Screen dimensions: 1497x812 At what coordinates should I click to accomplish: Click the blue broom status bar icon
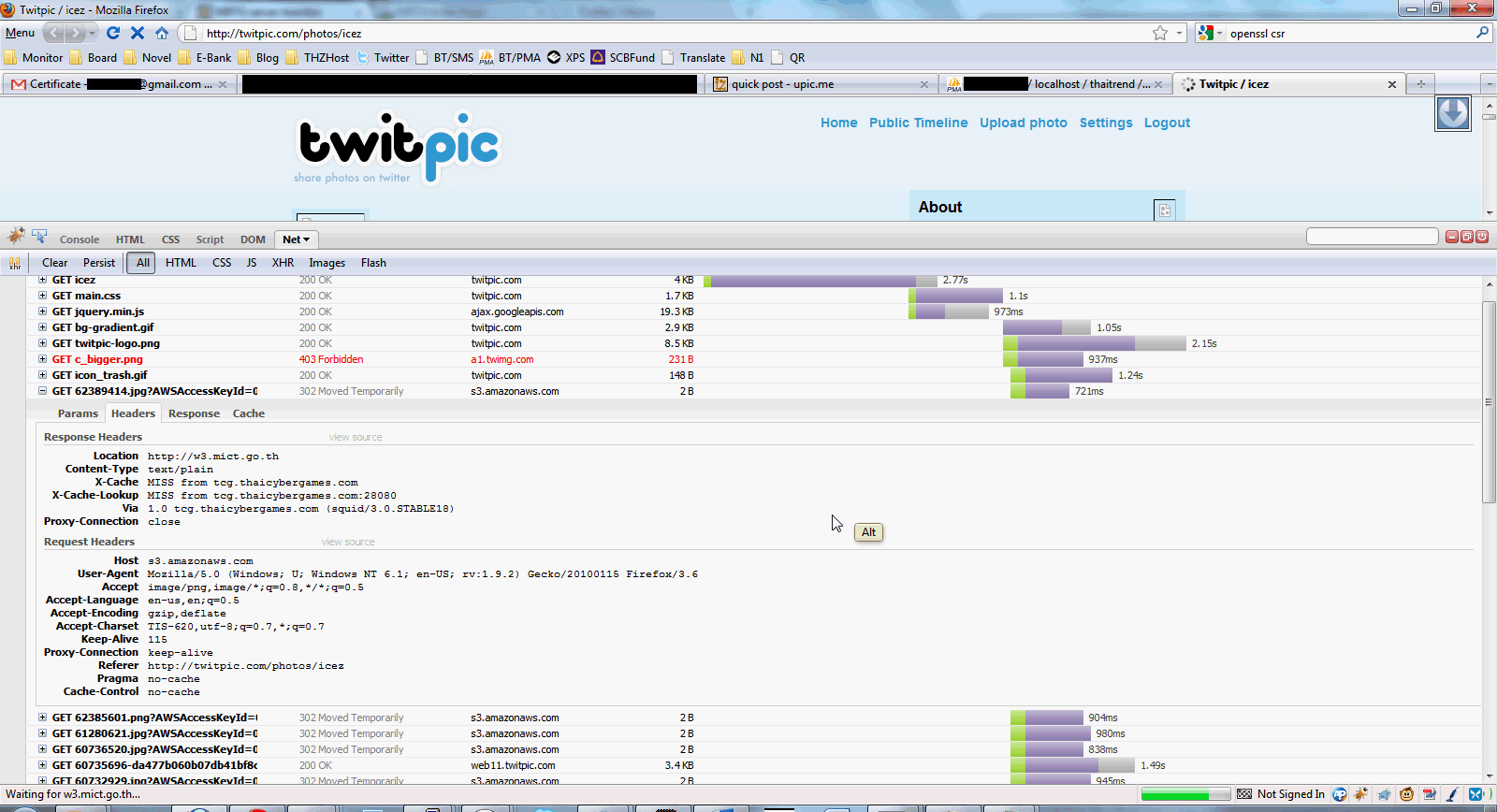tap(1452, 794)
